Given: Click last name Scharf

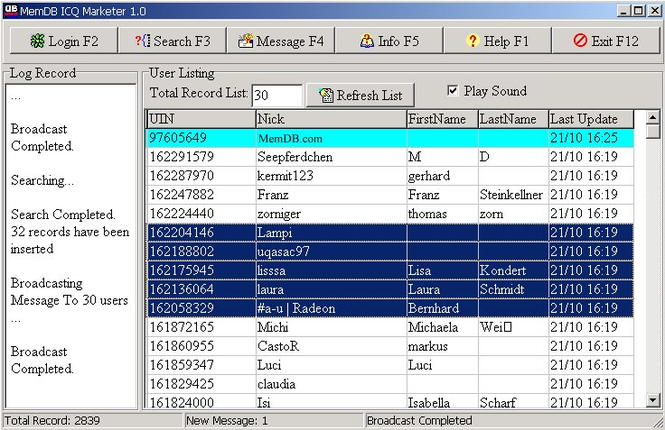Looking at the screenshot, I should pyautogui.click(x=498, y=402).
